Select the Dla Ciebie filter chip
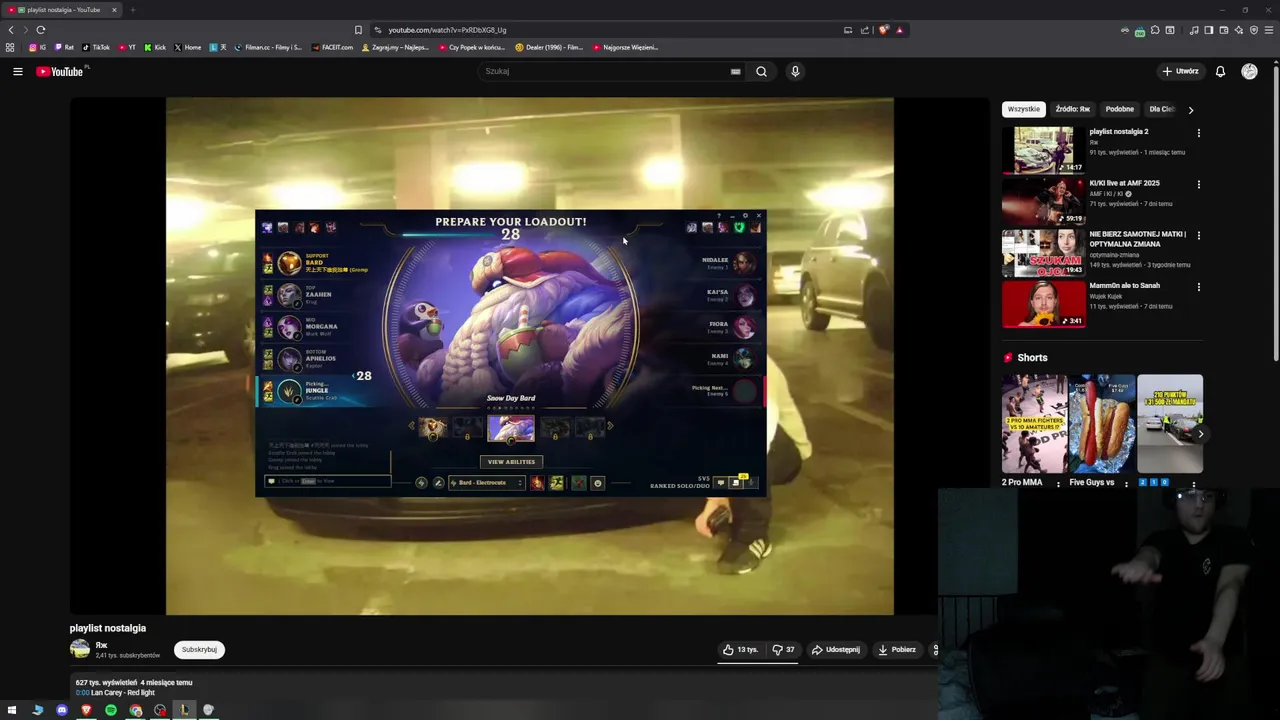This screenshot has width=1280, height=720. 1162,109
